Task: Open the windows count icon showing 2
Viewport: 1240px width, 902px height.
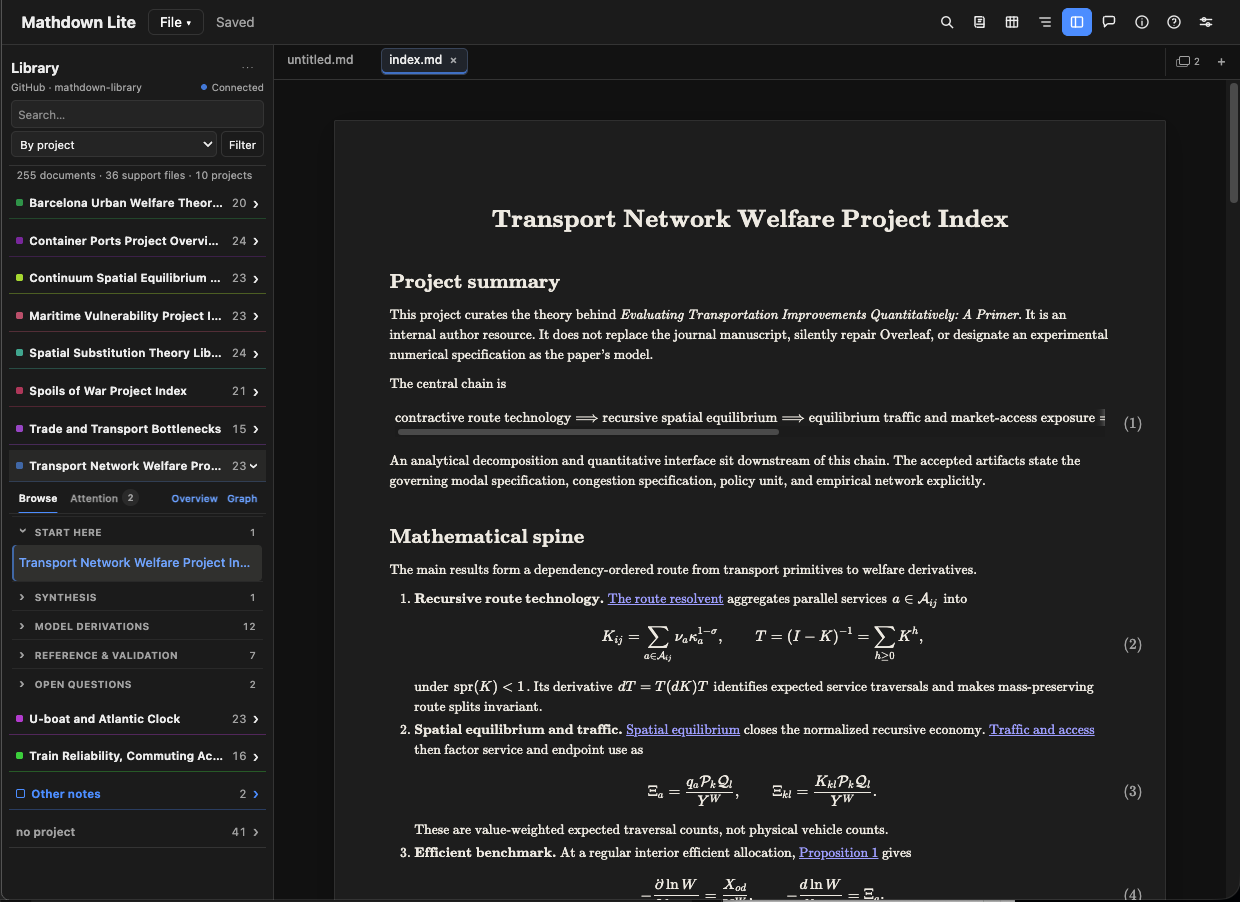Action: pos(1188,61)
